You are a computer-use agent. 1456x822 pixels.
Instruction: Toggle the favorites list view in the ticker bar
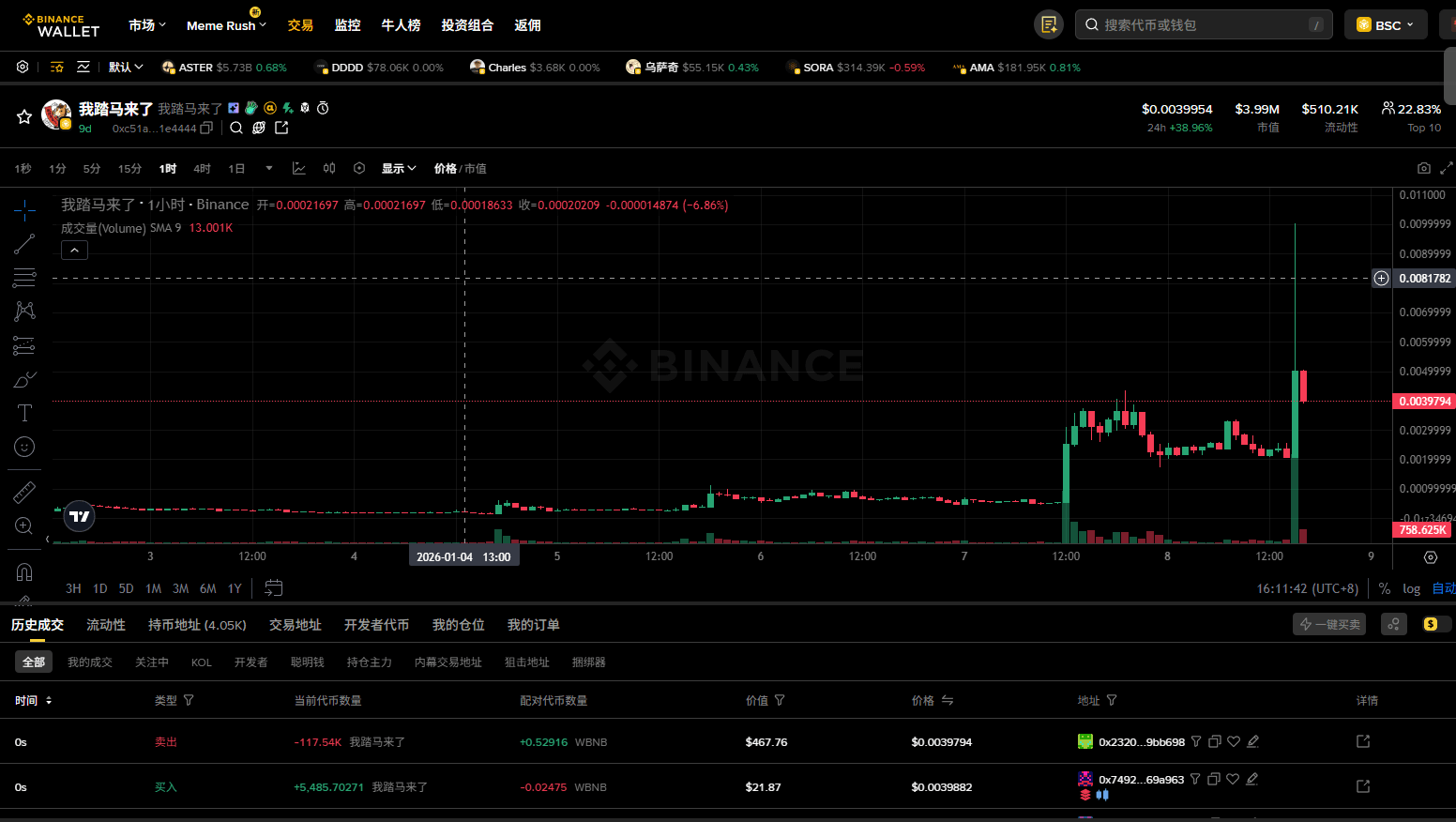[57, 67]
